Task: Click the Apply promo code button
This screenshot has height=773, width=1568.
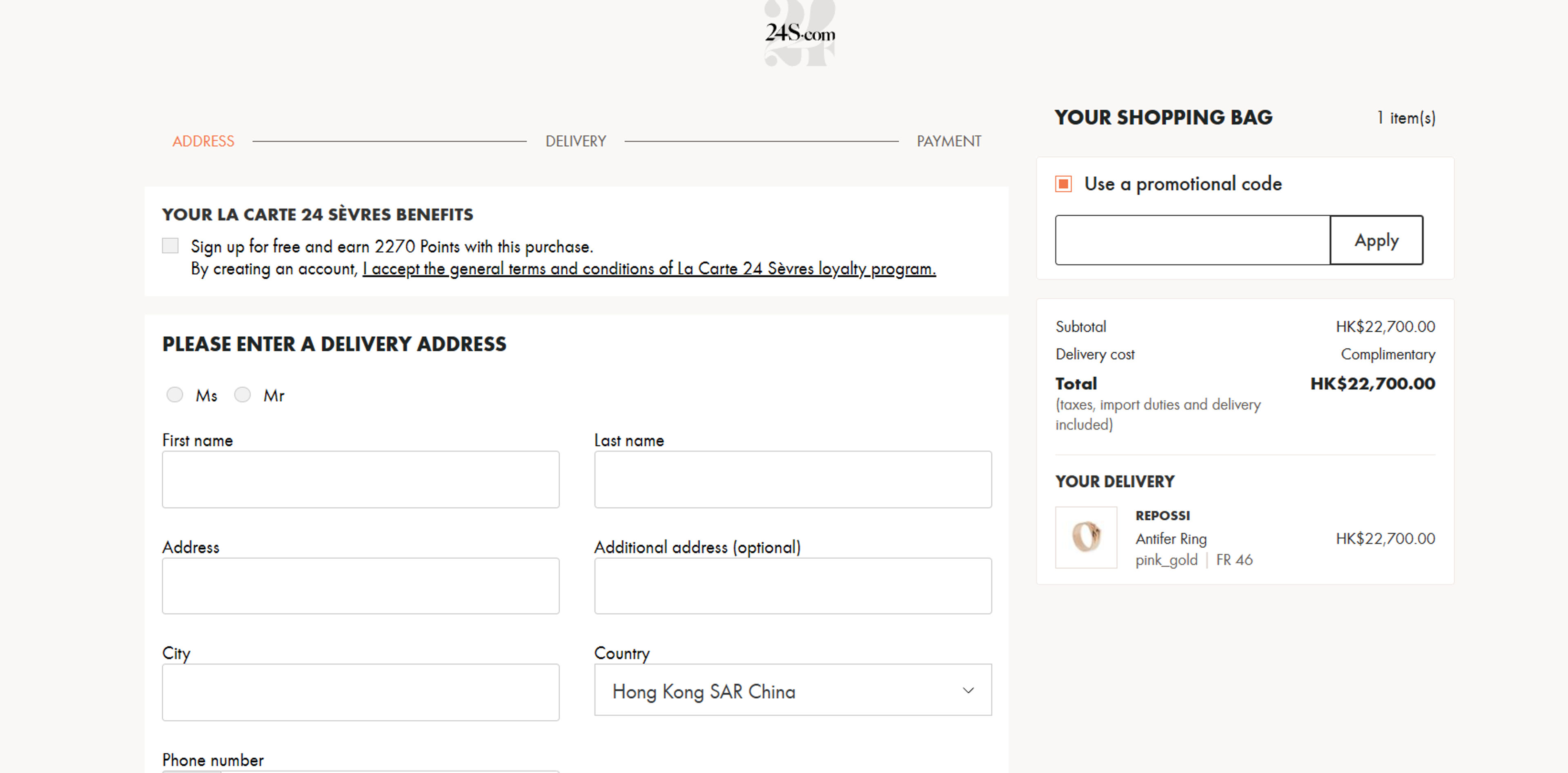Action: pos(1376,240)
